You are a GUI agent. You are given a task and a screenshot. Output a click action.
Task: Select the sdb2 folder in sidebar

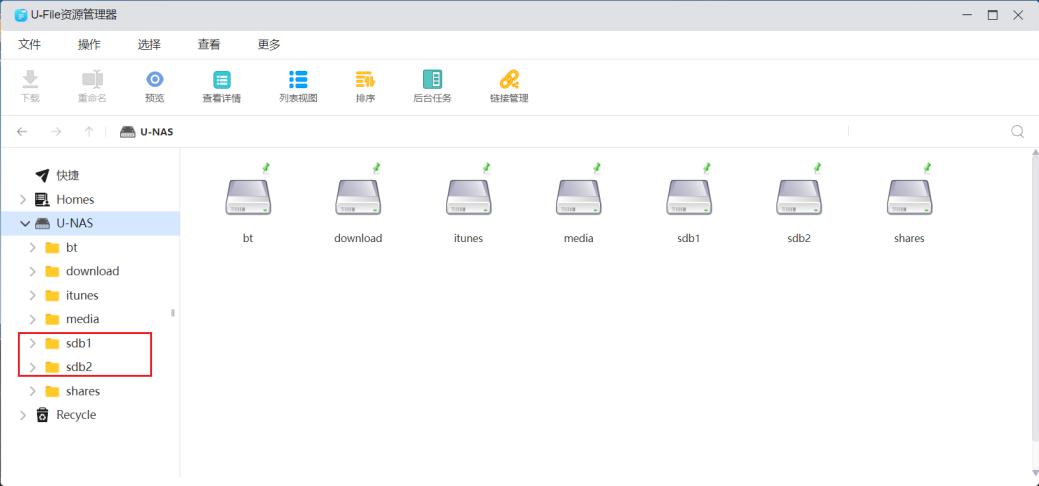click(x=79, y=367)
